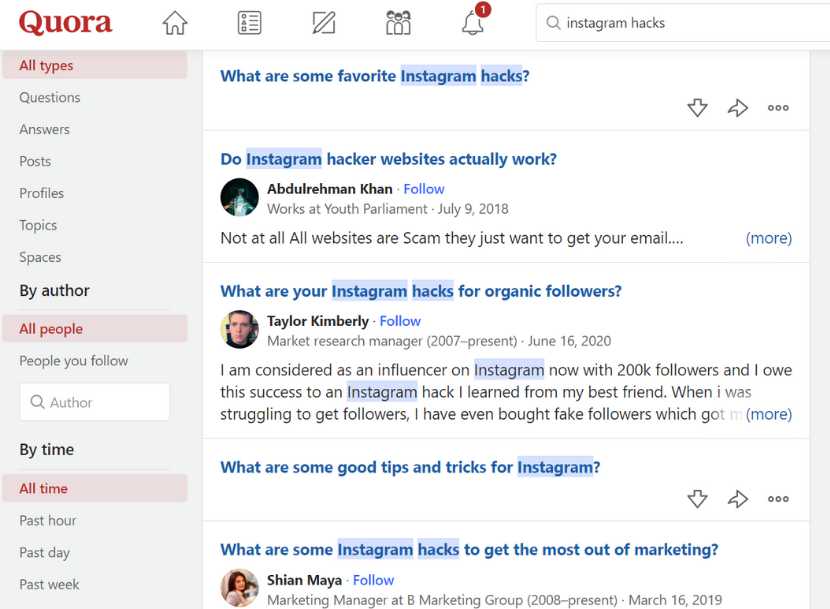Open 'Instagram hacks for organic followers' question
This screenshot has width=830, height=609.
(421, 291)
